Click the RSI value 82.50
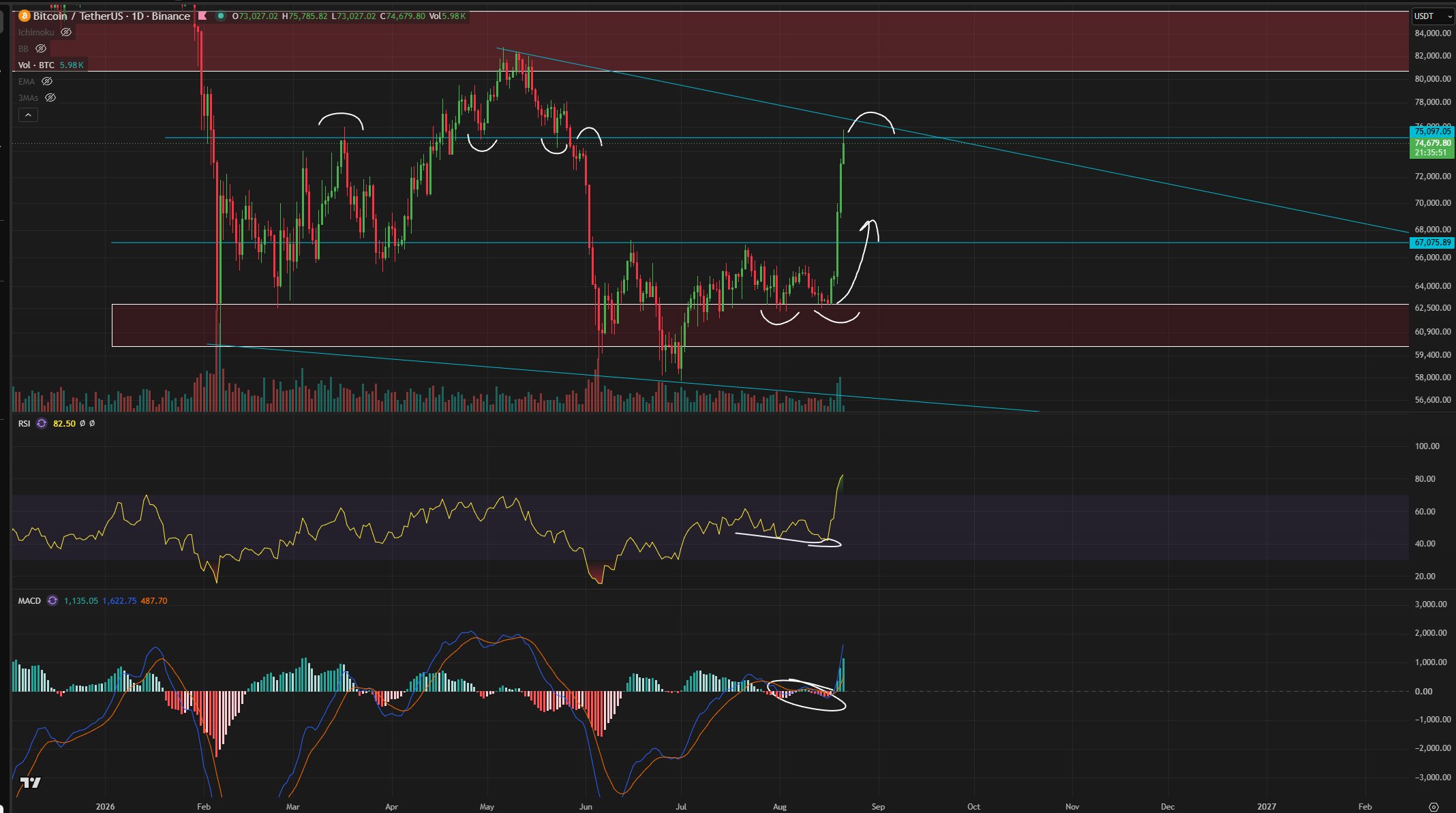Image resolution: width=1456 pixels, height=813 pixels. click(64, 423)
